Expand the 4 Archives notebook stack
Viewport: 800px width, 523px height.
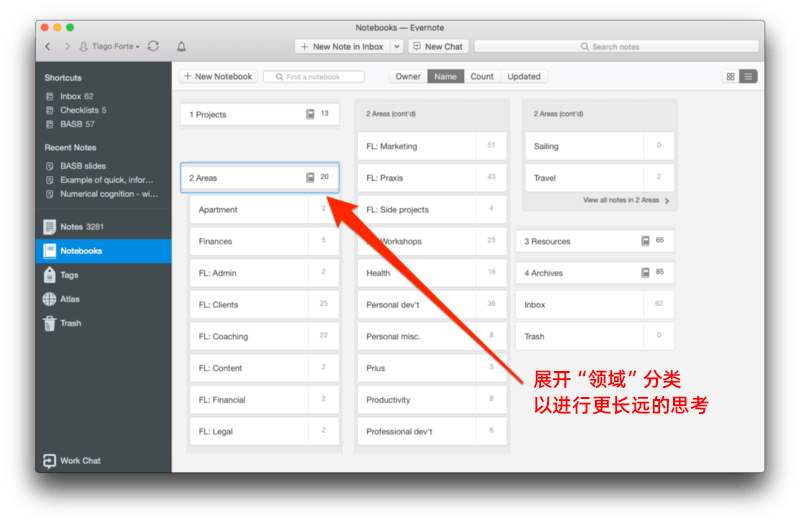(595, 273)
